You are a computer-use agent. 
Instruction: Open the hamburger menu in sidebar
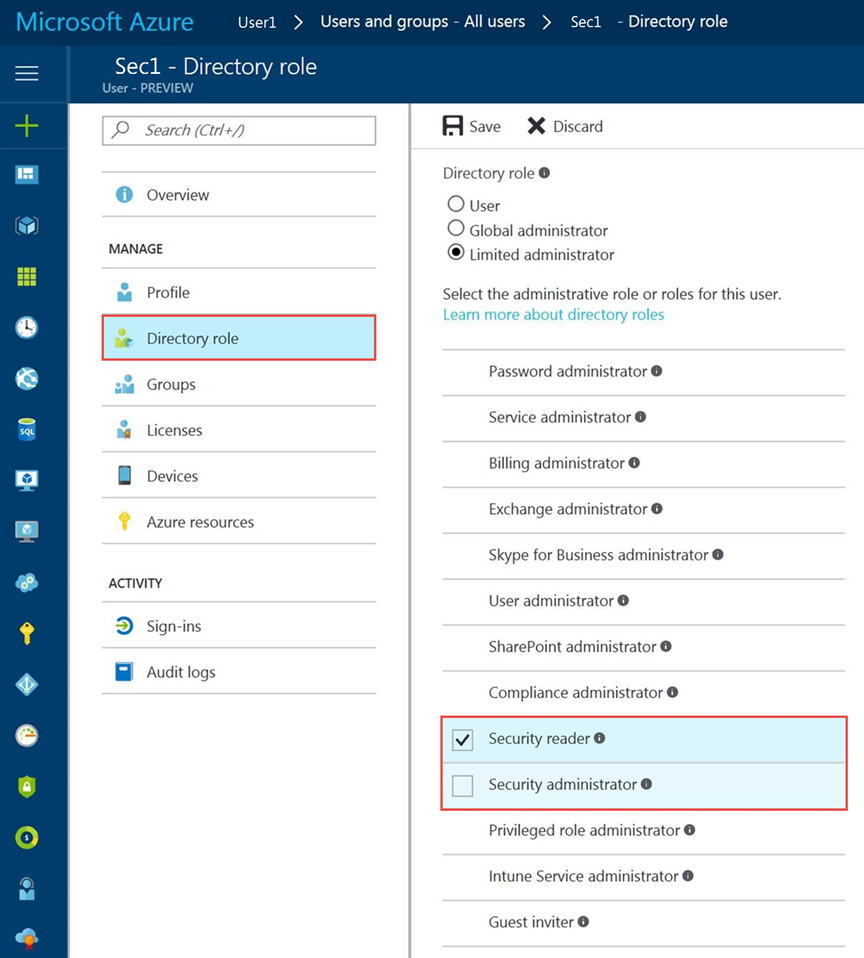27,73
